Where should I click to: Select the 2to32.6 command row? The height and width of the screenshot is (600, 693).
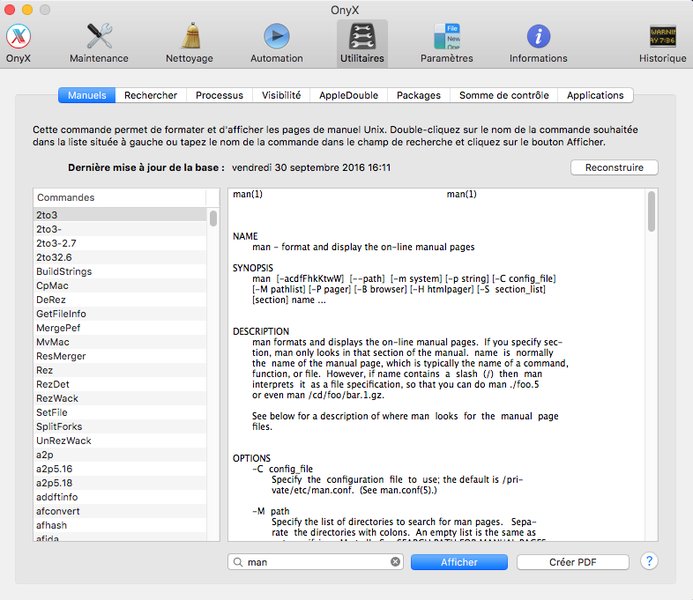pos(120,257)
